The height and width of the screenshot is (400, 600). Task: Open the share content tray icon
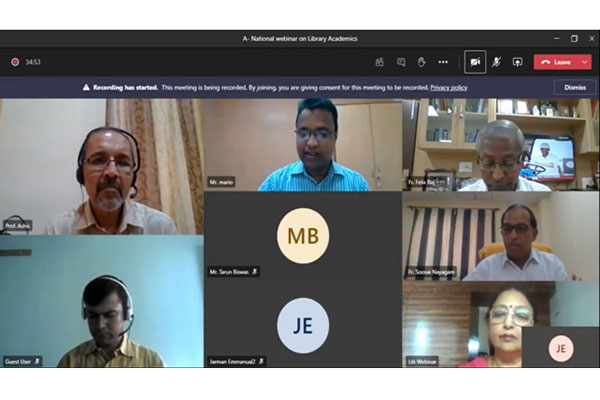pyautogui.click(x=517, y=62)
